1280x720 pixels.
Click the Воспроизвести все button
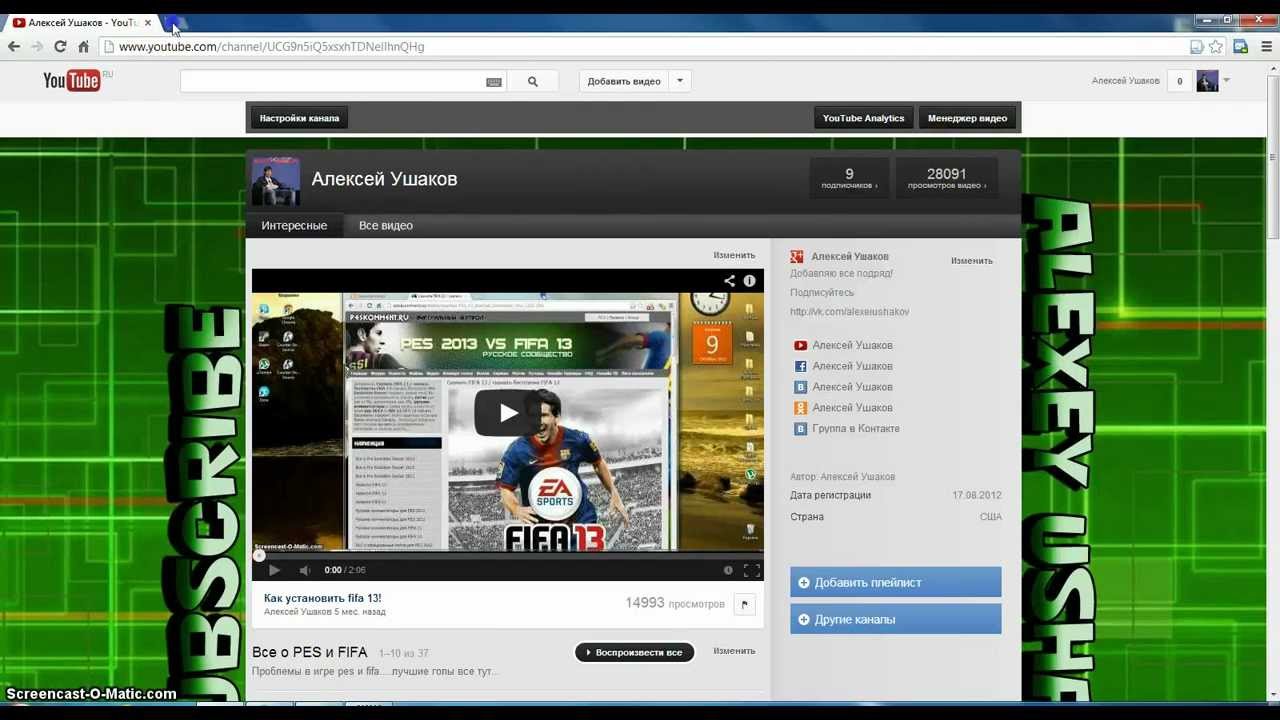tap(634, 652)
